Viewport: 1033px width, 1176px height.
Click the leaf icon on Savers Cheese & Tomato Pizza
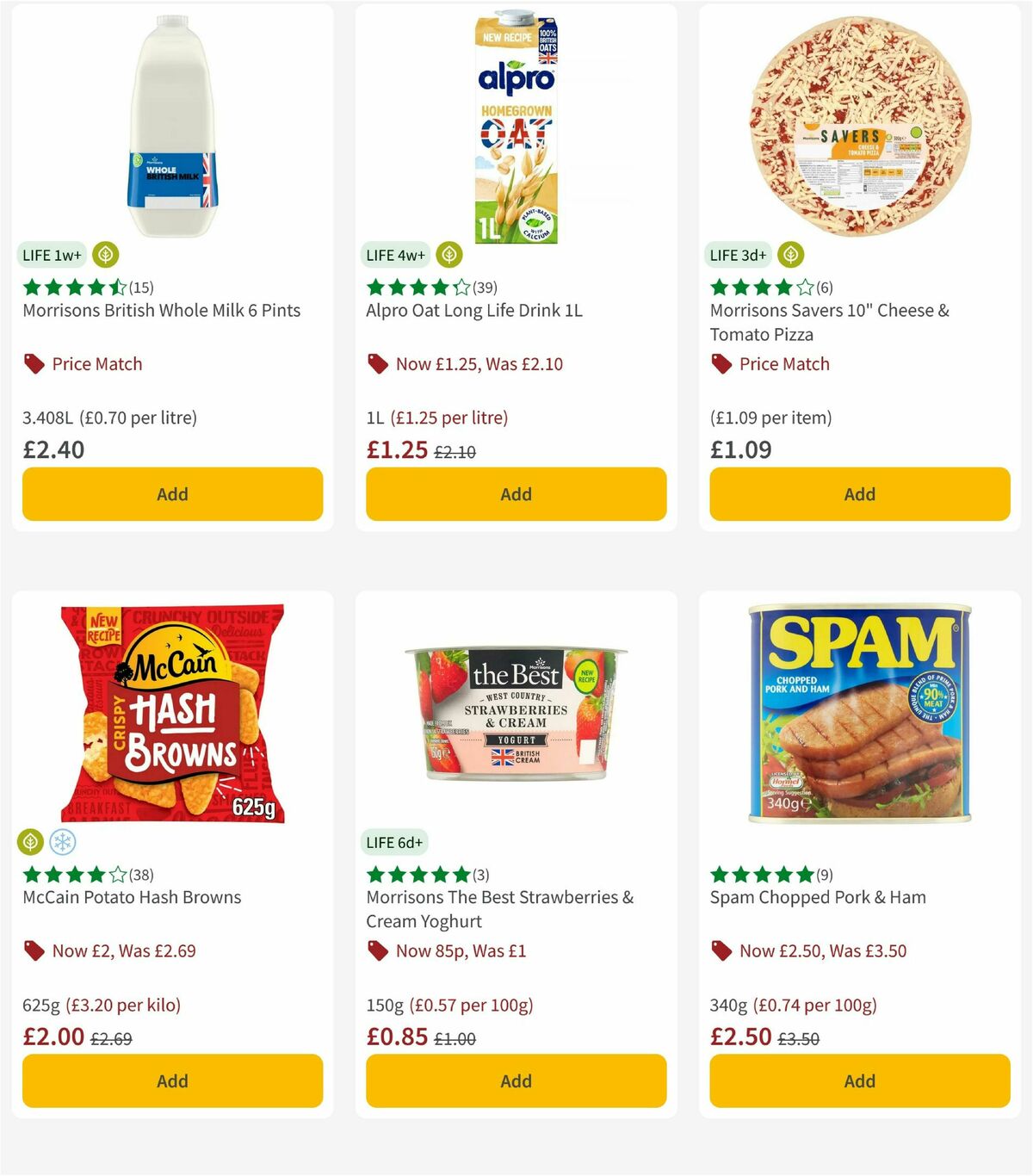click(789, 255)
